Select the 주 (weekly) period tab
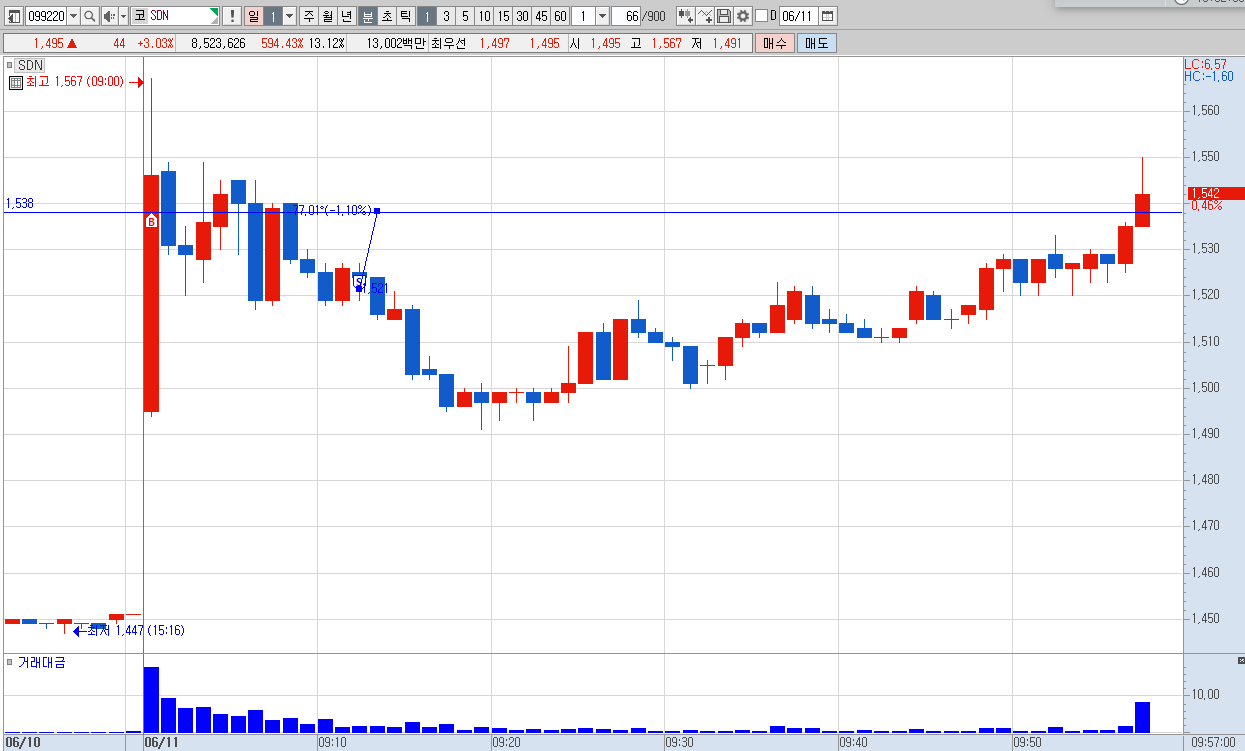1245x751 pixels. (308, 16)
